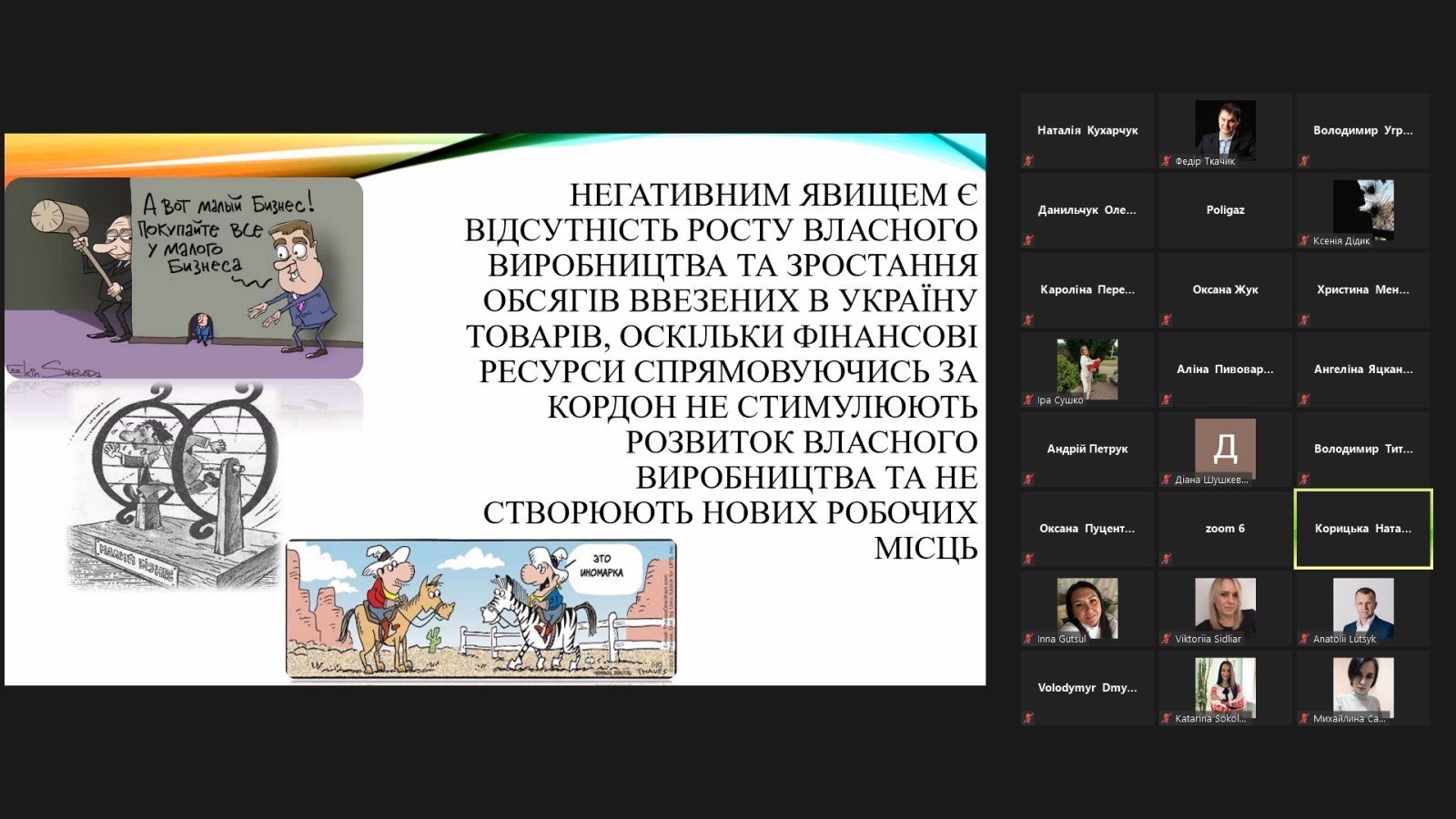The width and height of the screenshot is (1456, 819).
Task: Click muted mic icon on Аліна Пивовар... tile
Action: 1166,399
